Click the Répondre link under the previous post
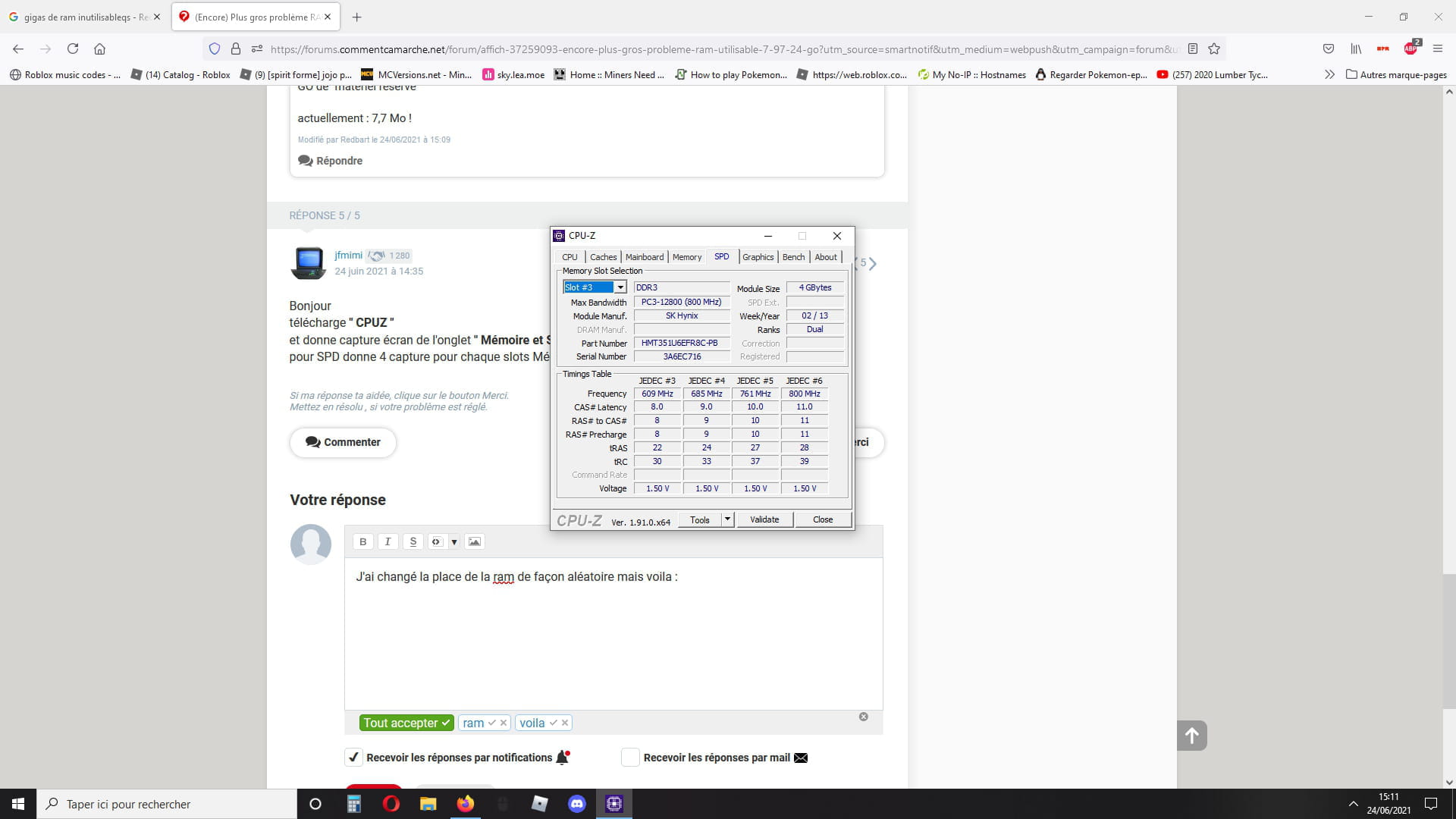Viewport: 1456px width, 819px height. (x=331, y=161)
